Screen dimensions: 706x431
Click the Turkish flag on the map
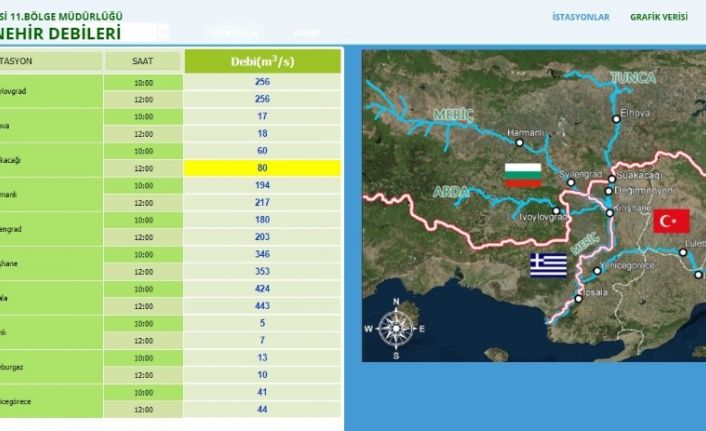(671, 221)
